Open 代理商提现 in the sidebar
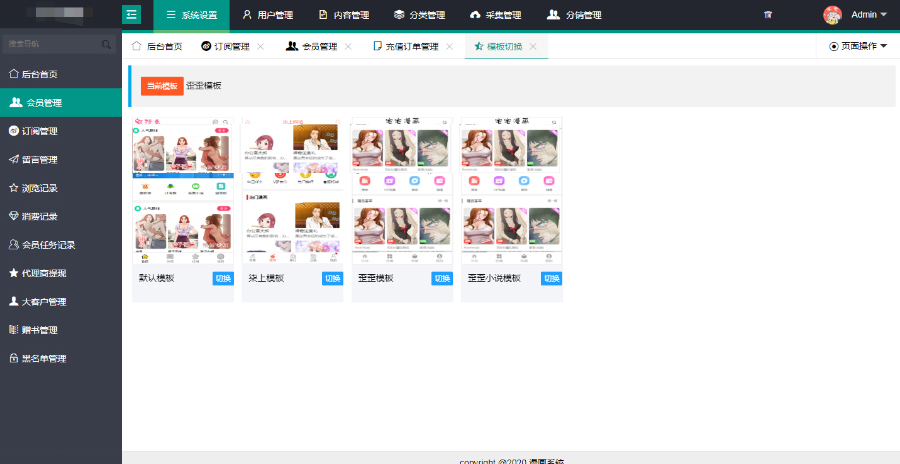 click(x=44, y=273)
